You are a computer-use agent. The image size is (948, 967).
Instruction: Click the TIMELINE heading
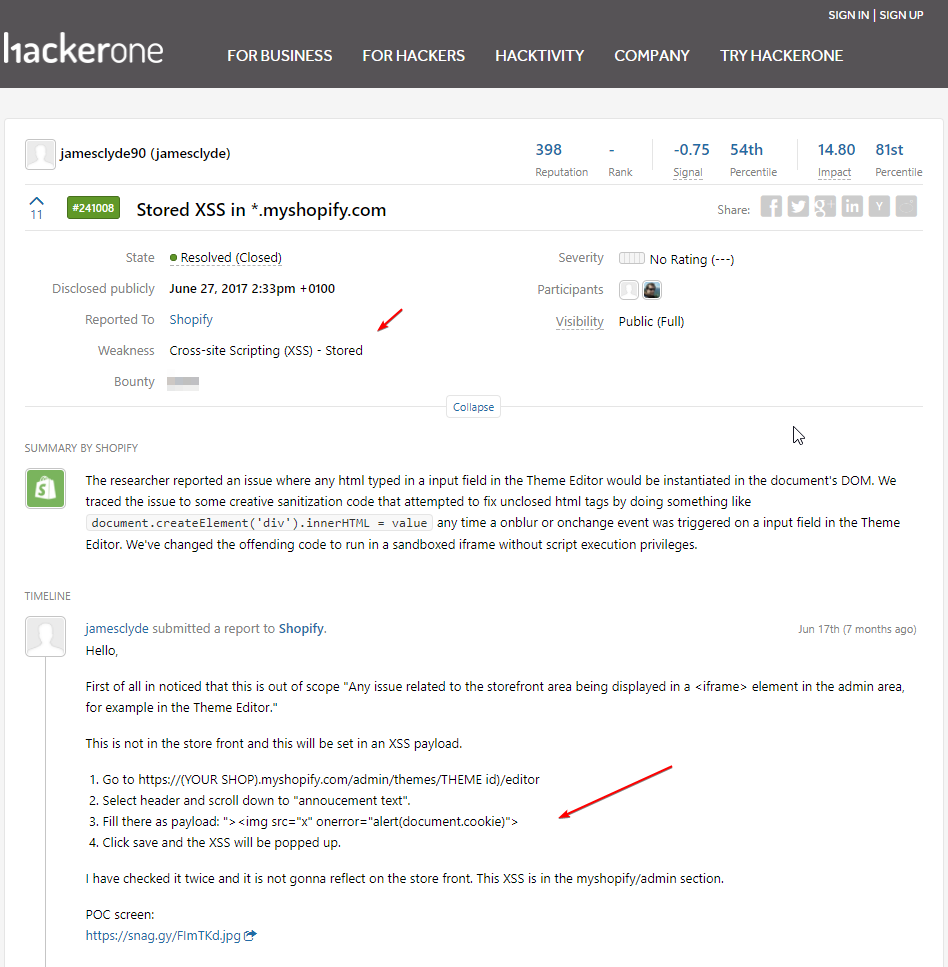point(47,596)
